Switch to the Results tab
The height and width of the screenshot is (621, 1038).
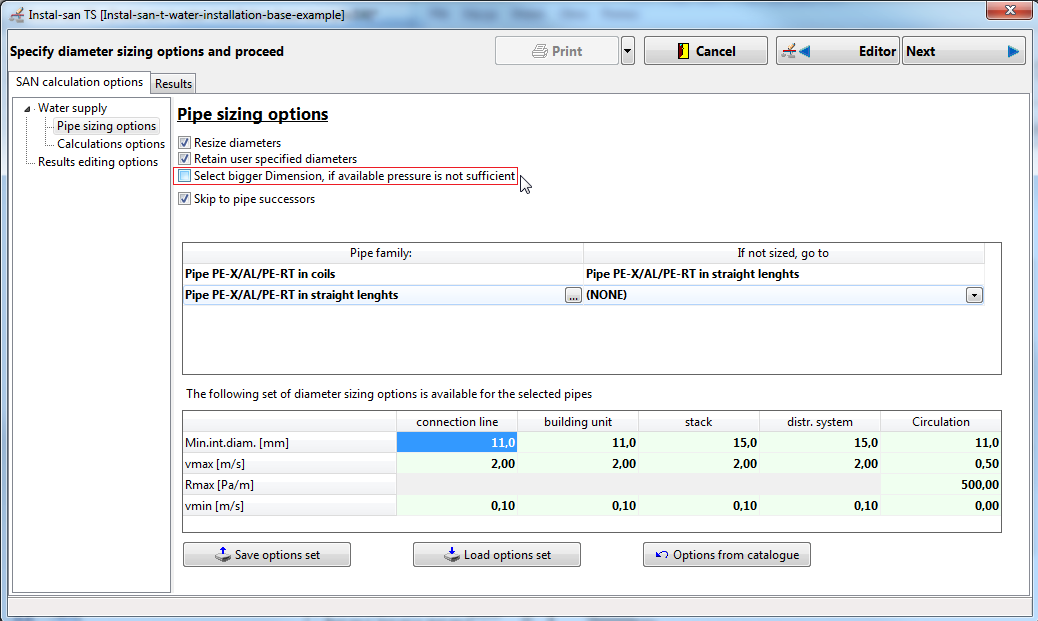(173, 83)
